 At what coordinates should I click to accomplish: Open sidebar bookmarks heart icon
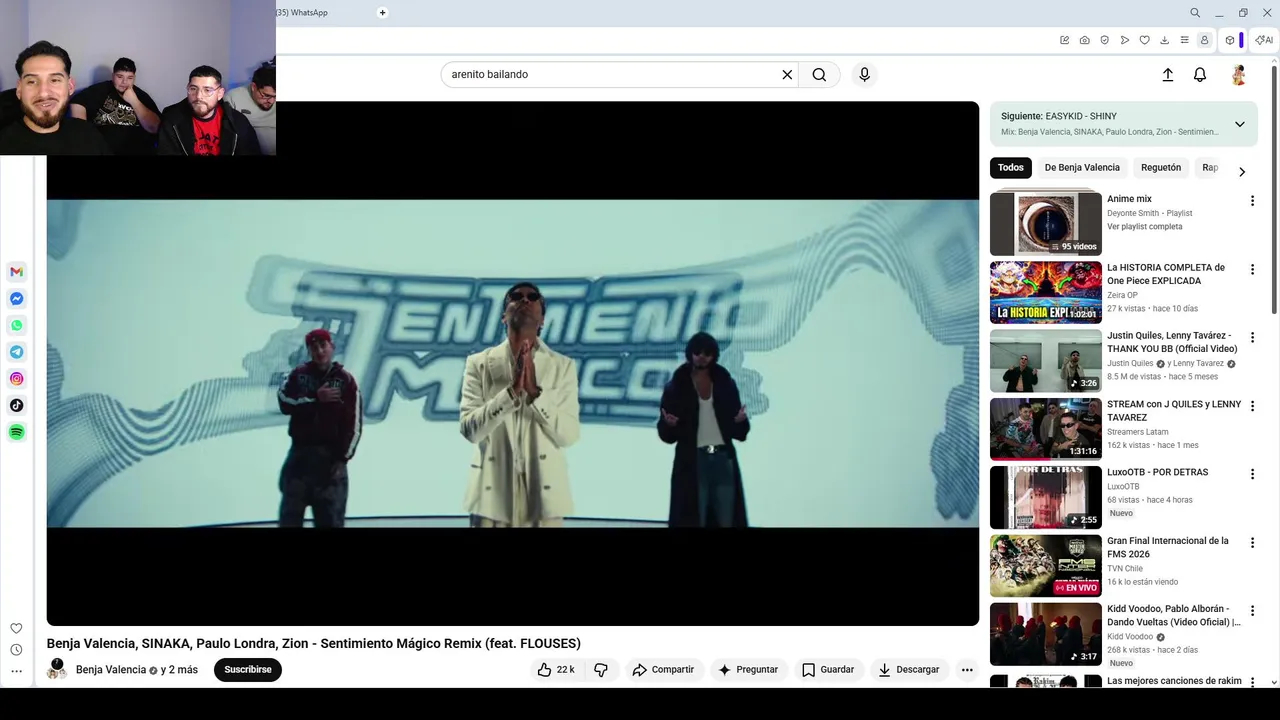(16, 629)
